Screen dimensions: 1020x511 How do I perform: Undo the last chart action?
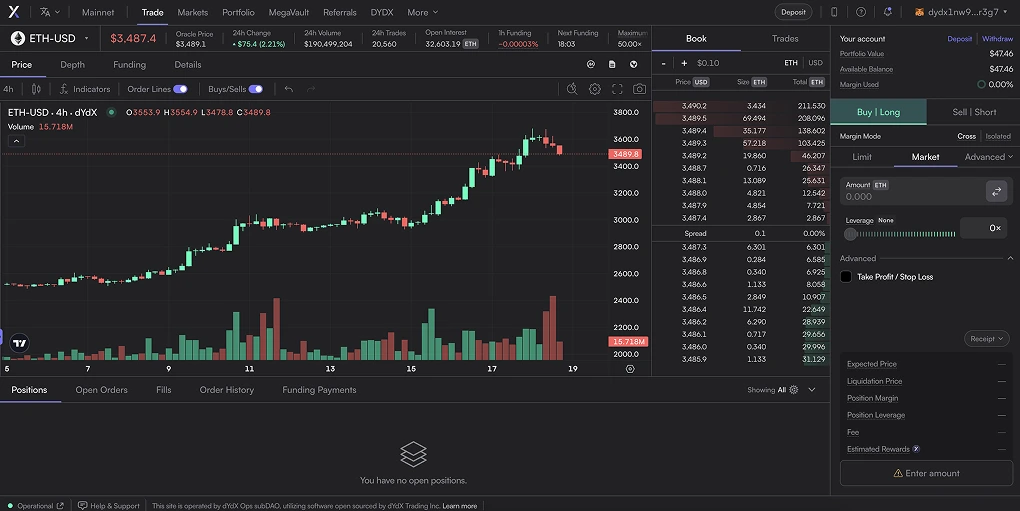click(289, 89)
